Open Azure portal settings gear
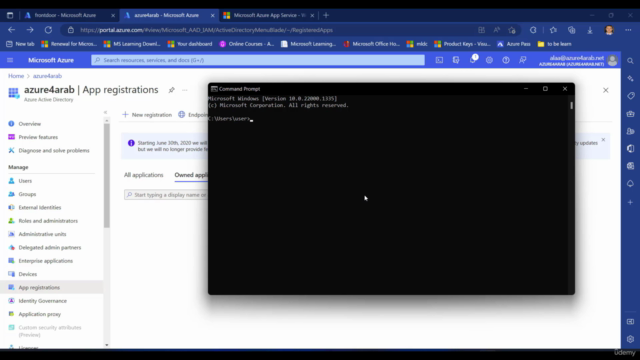 489,60
